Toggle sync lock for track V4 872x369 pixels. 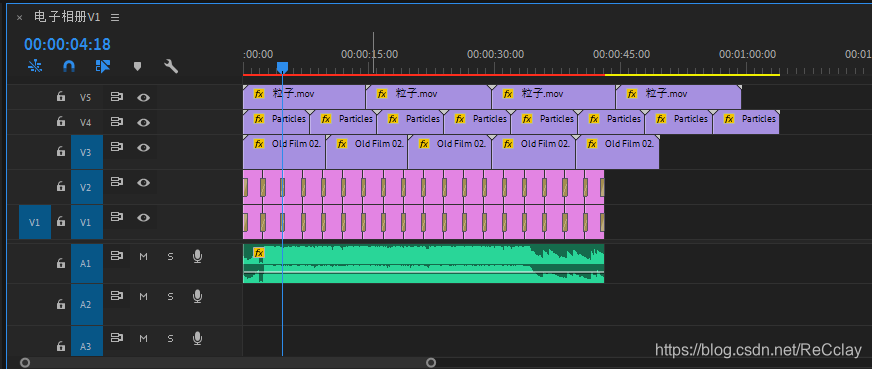click(x=116, y=122)
